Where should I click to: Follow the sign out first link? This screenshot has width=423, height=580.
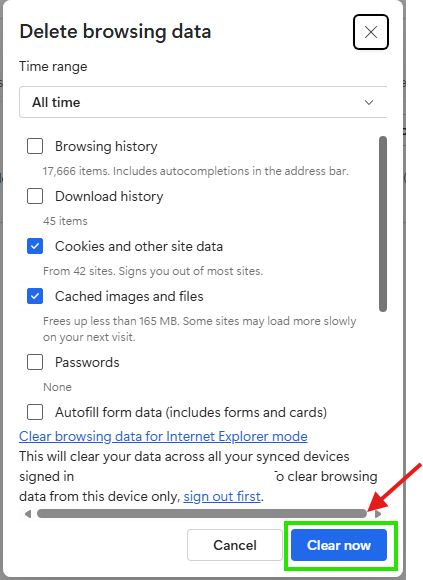click(x=222, y=496)
